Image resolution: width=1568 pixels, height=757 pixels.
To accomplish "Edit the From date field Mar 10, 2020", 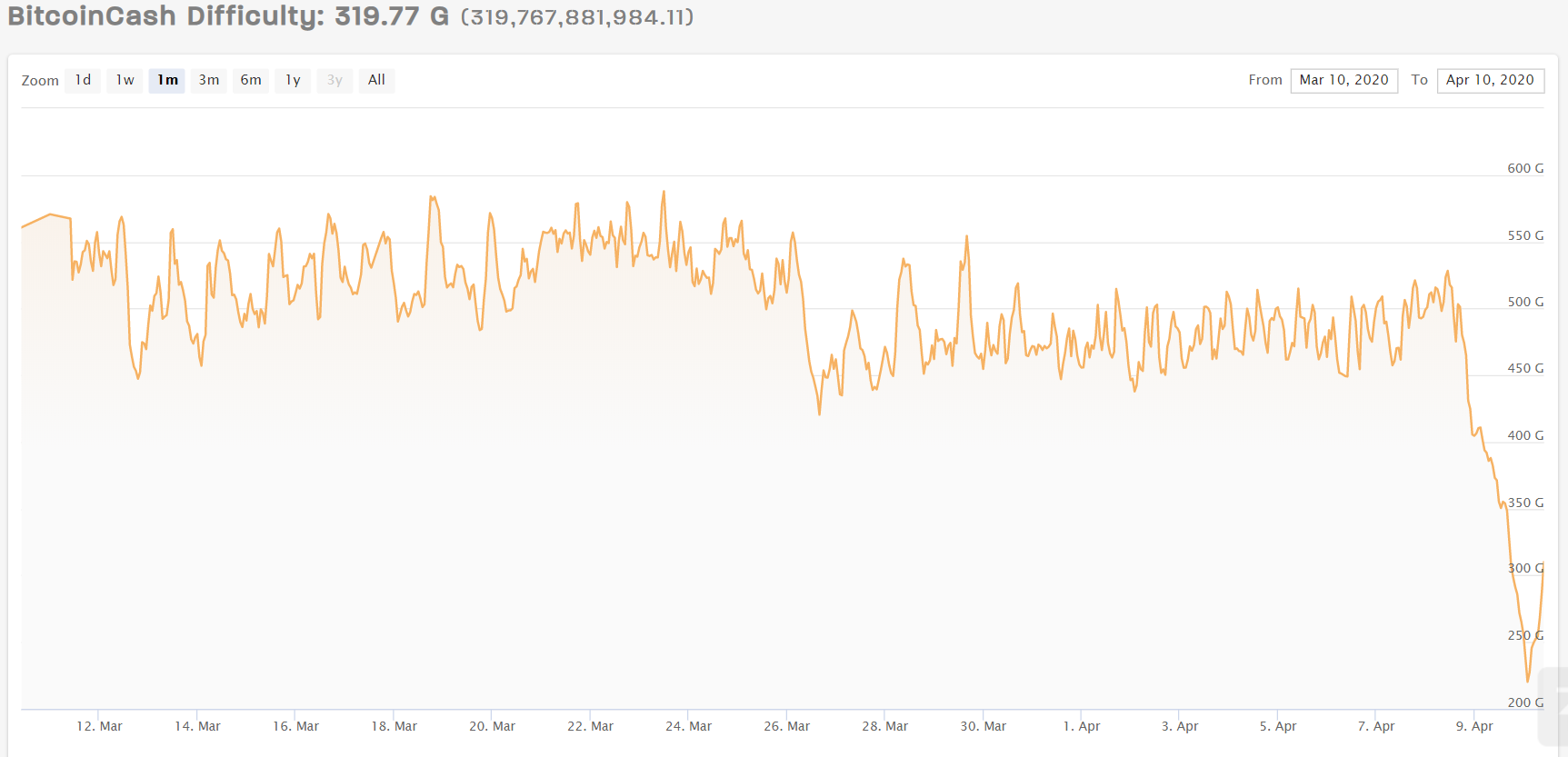I will [1344, 80].
